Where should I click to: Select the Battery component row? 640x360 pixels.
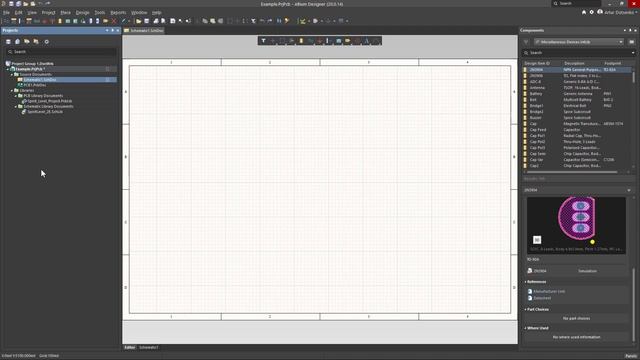click(577, 94)
